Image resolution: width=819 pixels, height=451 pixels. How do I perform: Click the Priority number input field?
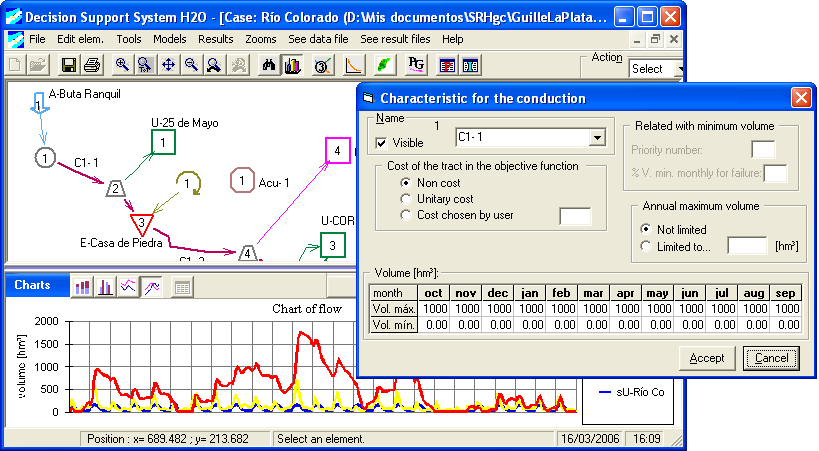click(763, 149)
